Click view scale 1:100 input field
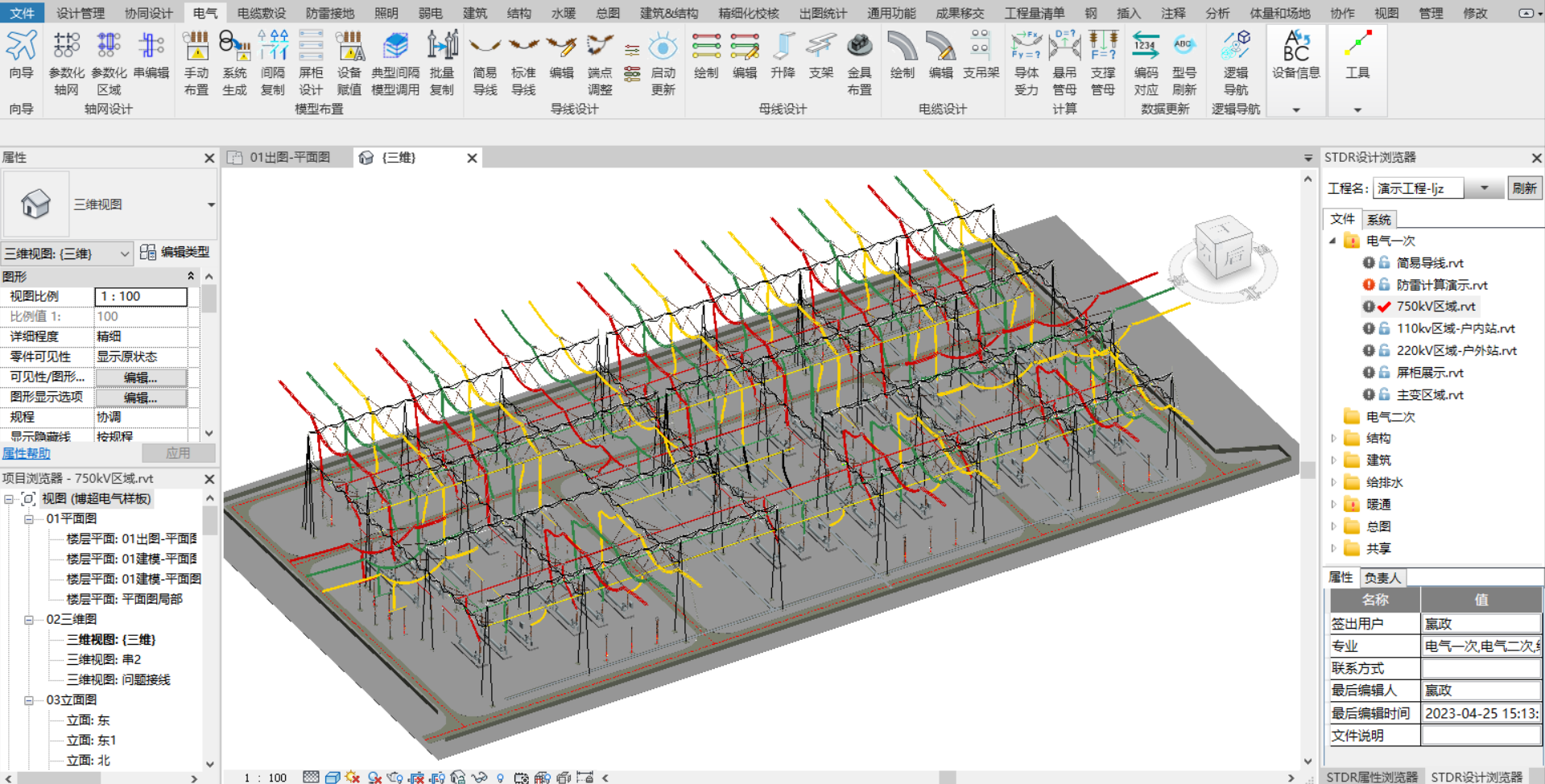 coord(141,296)
